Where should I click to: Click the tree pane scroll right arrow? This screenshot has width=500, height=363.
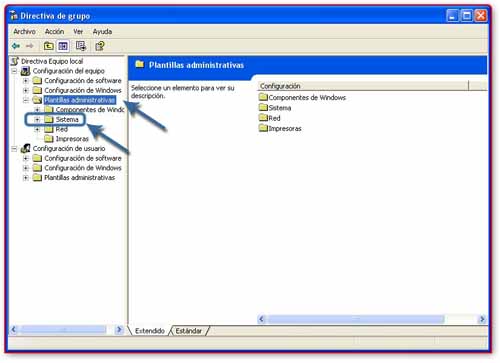[x=119, y=330]
